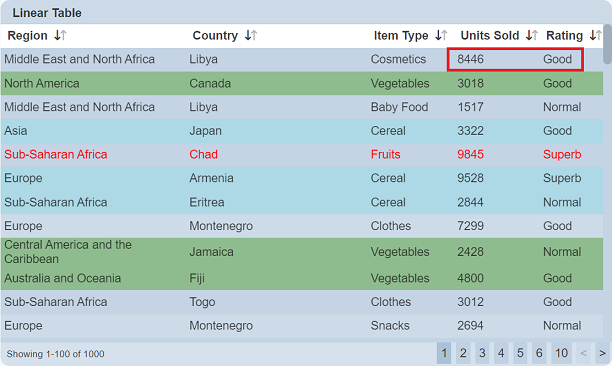This screenshot has height=366, width=612.
Task: Click the Togo Clothes row
Action: pos(302,302)
